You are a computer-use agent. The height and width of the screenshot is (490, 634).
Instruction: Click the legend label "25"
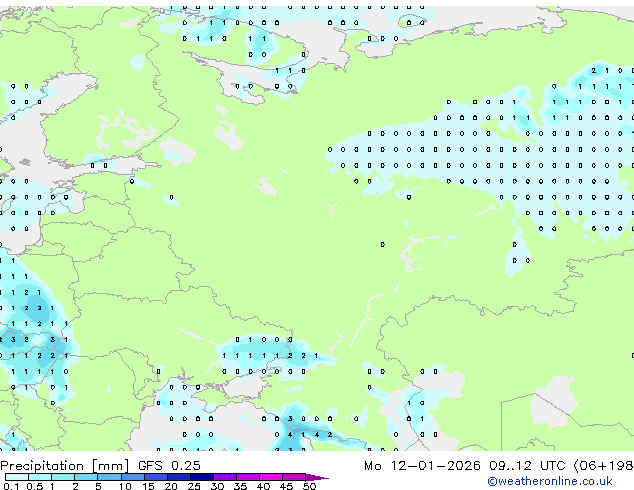(x=194, y=486)
